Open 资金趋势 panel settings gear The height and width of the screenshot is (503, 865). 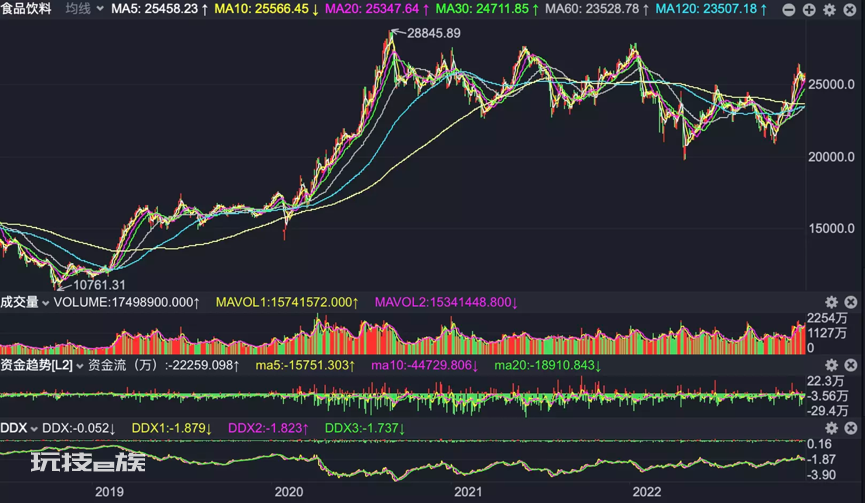click(831, 365)
